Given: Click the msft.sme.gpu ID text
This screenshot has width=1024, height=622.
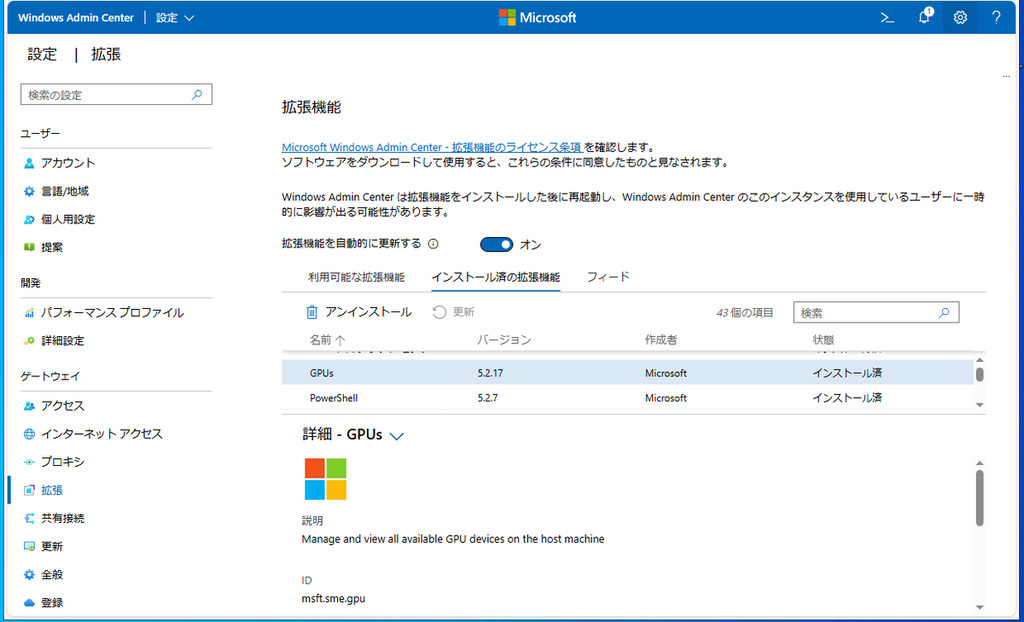Looking at the screenshot, I should (333, 598).
